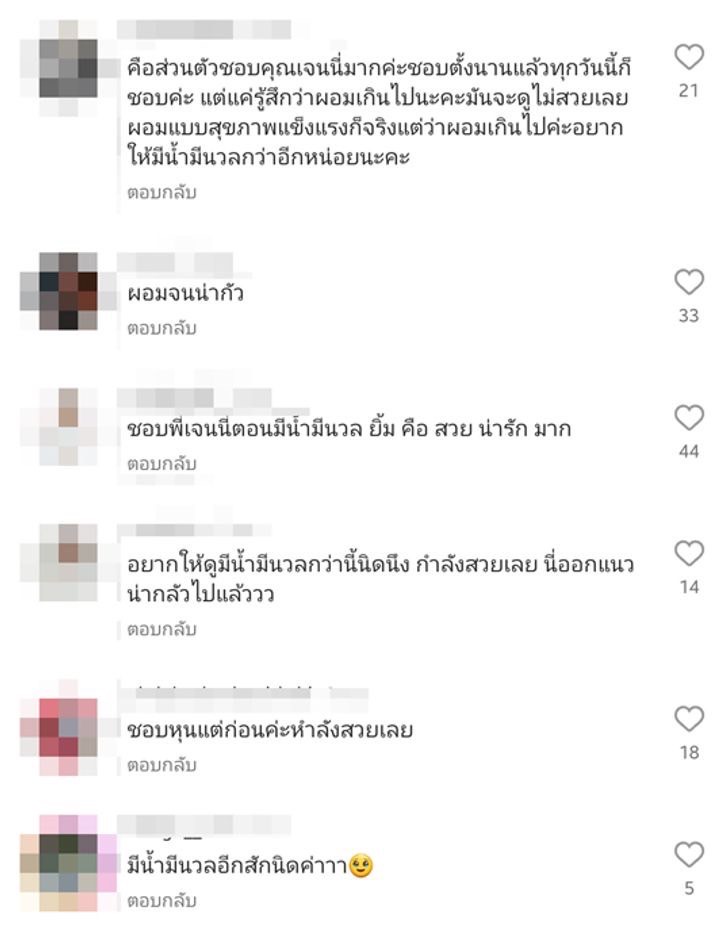Image resolution: width=728 pixels, height=947 pixels.
Task: Reply to the ชอบหุ่นแต่ก่อน comment
Action: coord(161,765)
